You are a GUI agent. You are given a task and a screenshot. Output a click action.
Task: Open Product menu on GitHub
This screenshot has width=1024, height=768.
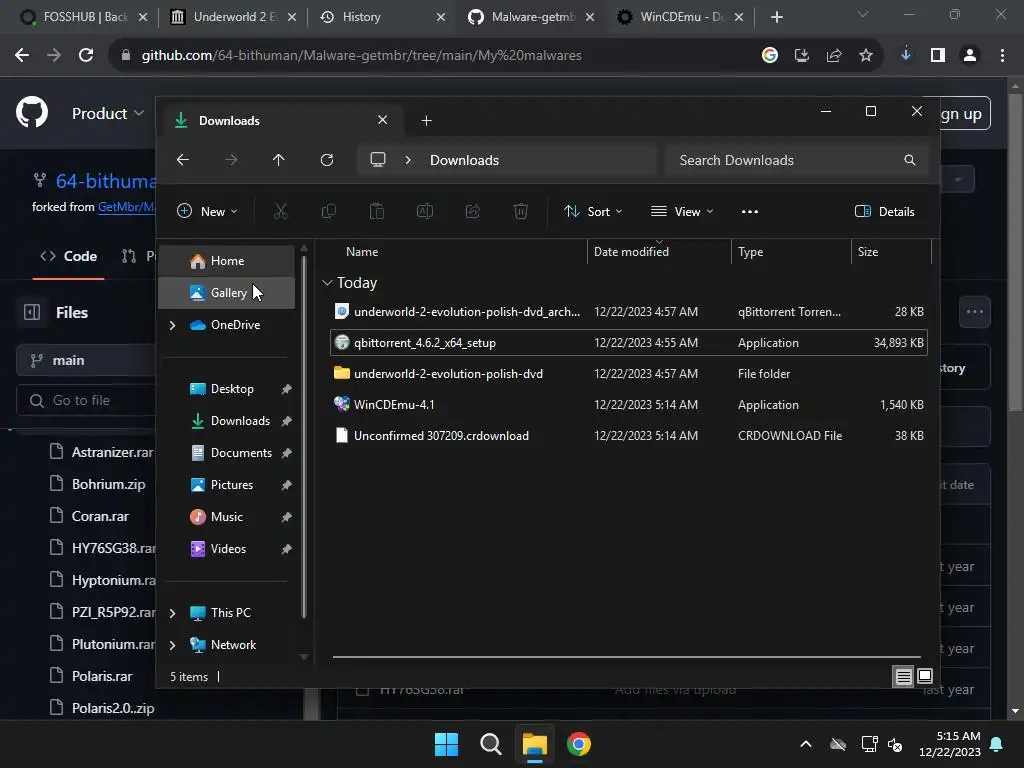pyautogui.click(x=108, y=113)
